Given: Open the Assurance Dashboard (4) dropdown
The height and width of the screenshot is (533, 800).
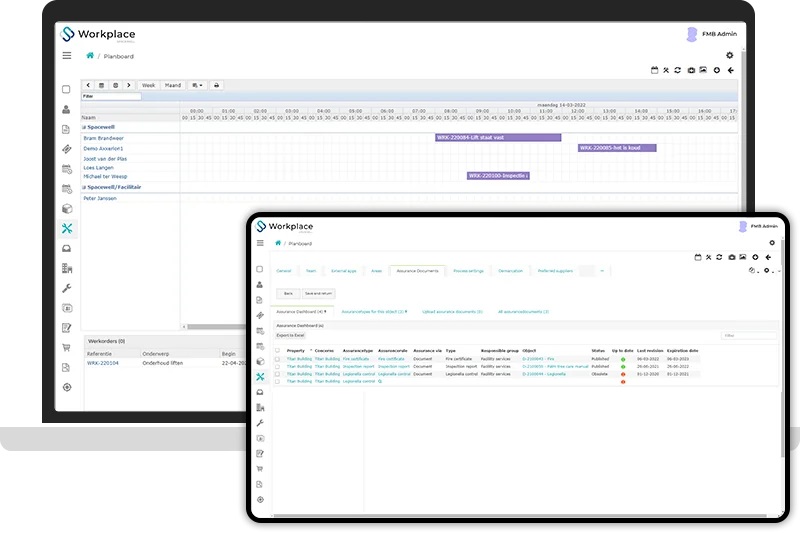Looking at the screenshot, I should (302, 312).
